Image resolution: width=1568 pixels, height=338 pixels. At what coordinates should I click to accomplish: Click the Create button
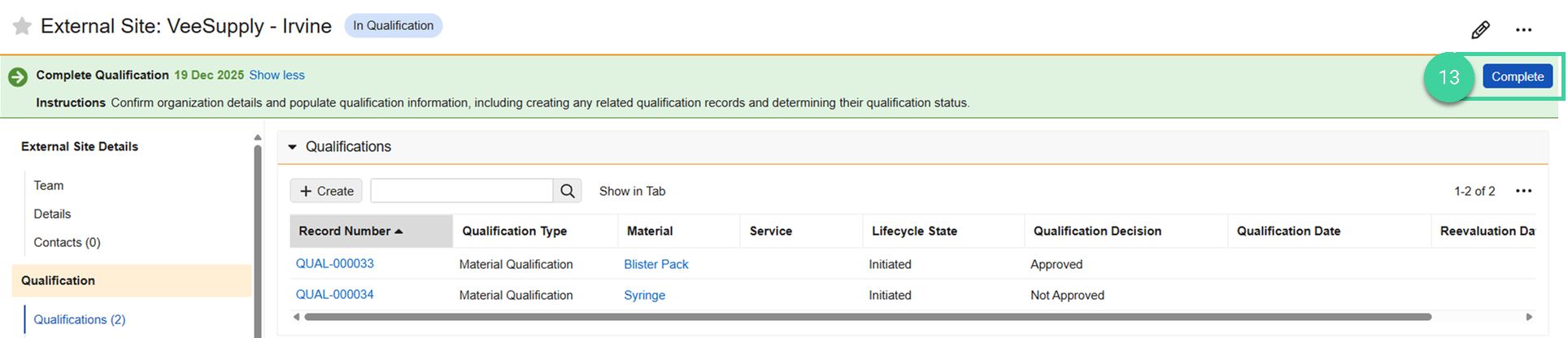(326, 191)
